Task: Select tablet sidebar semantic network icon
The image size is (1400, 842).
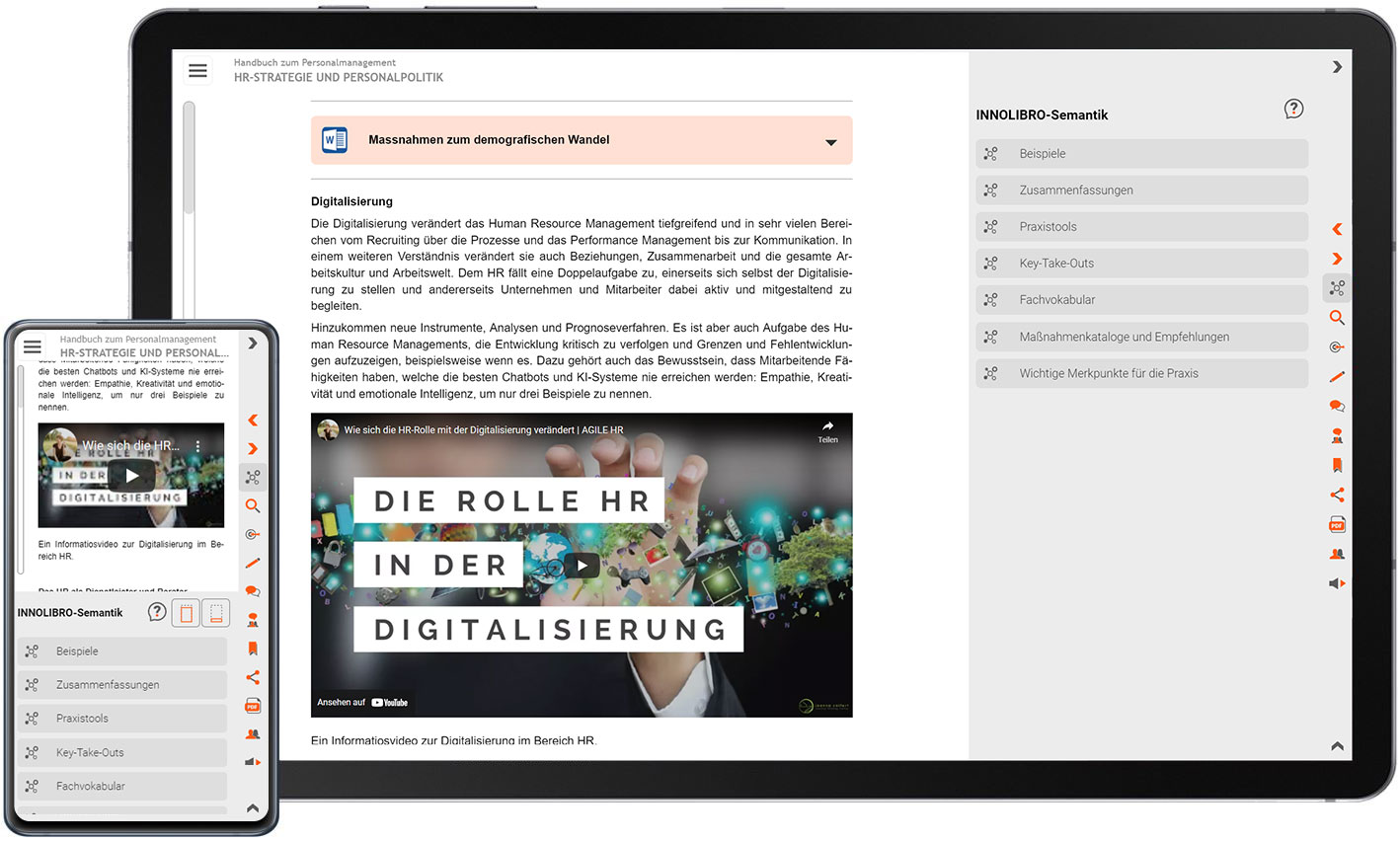Action: pos(1337,288)
